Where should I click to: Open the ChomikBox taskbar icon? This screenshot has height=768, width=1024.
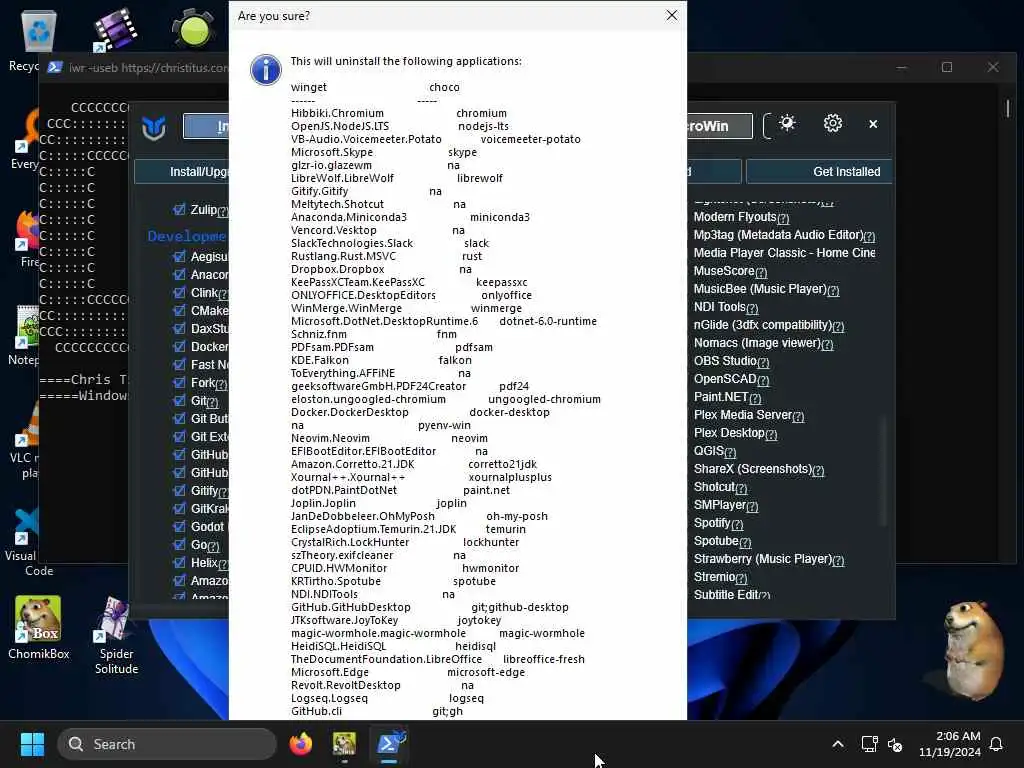point(344,744)
